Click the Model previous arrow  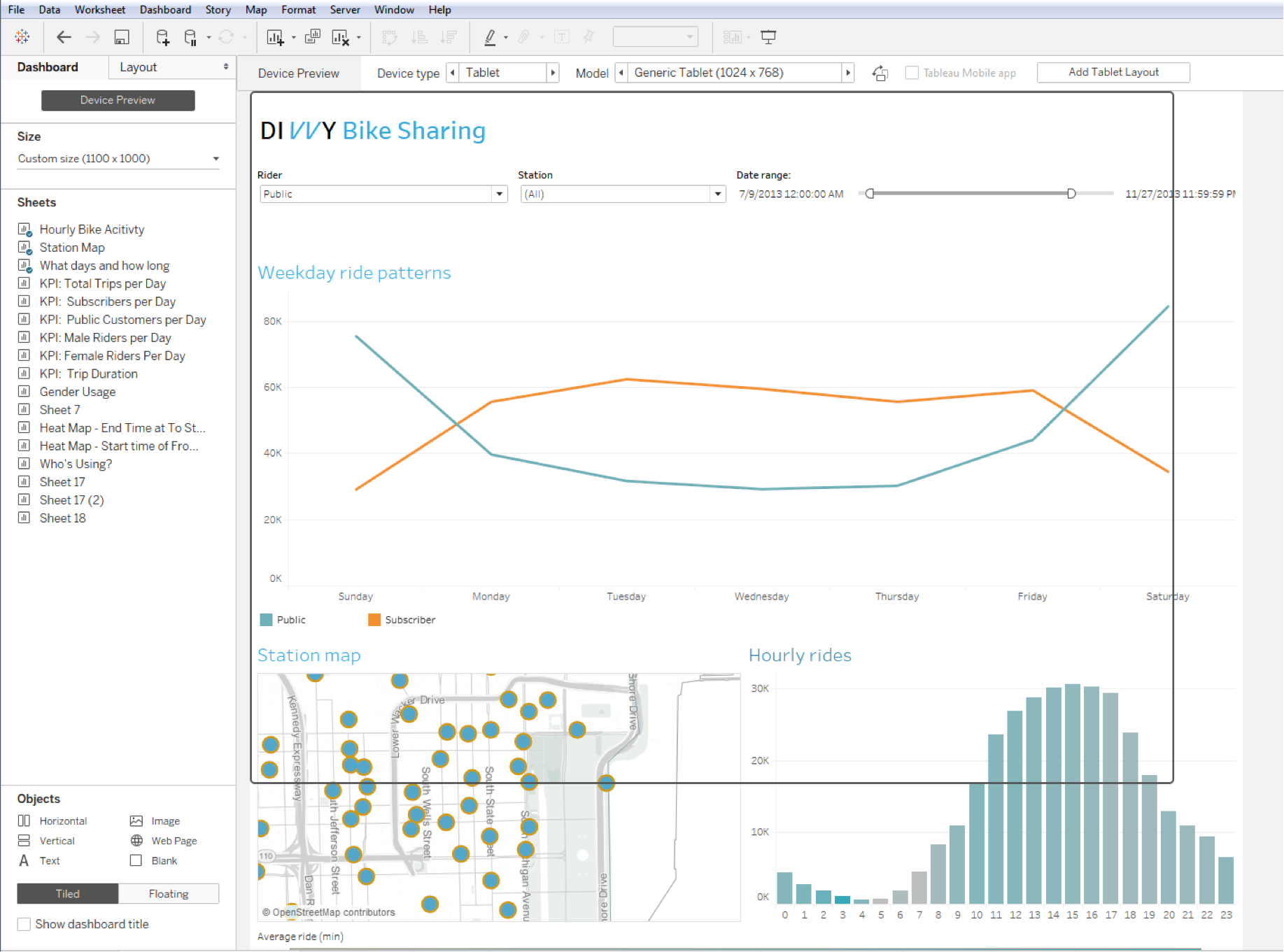pyautogui.click(x=621, y=73)
